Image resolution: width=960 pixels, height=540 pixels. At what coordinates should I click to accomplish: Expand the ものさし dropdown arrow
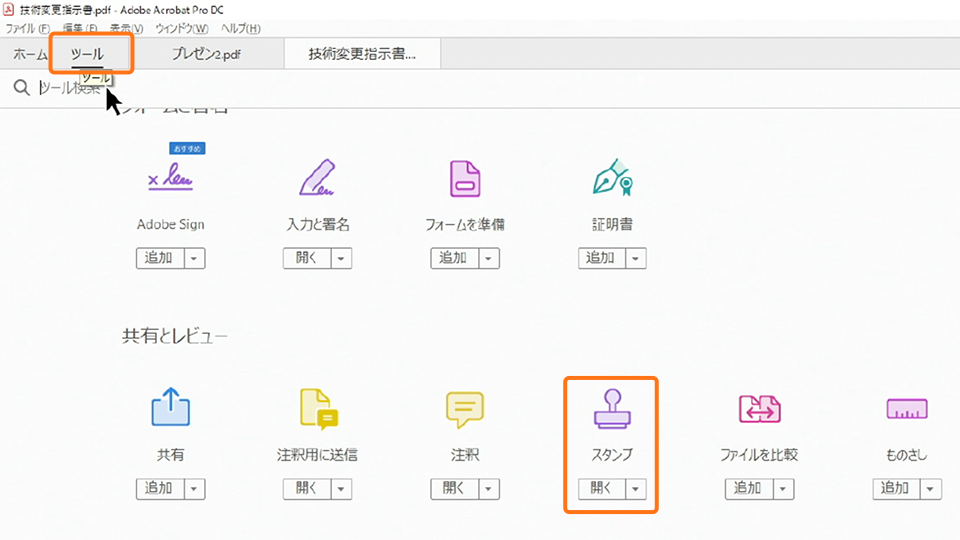click(931, 489)
